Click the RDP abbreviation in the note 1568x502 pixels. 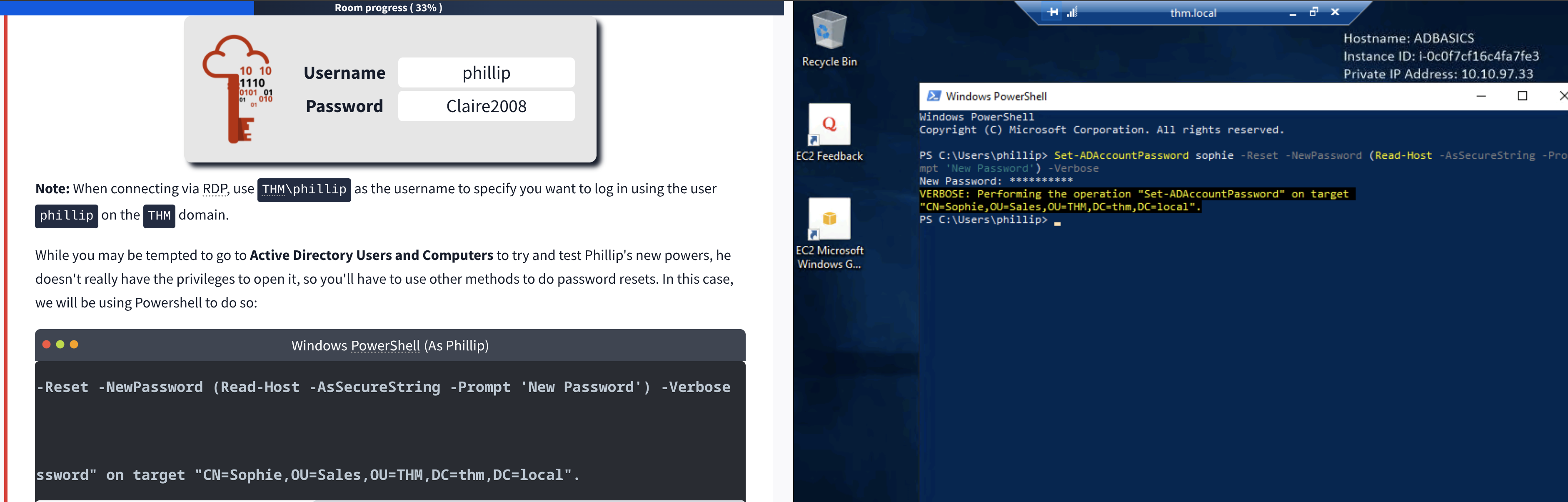215,189
